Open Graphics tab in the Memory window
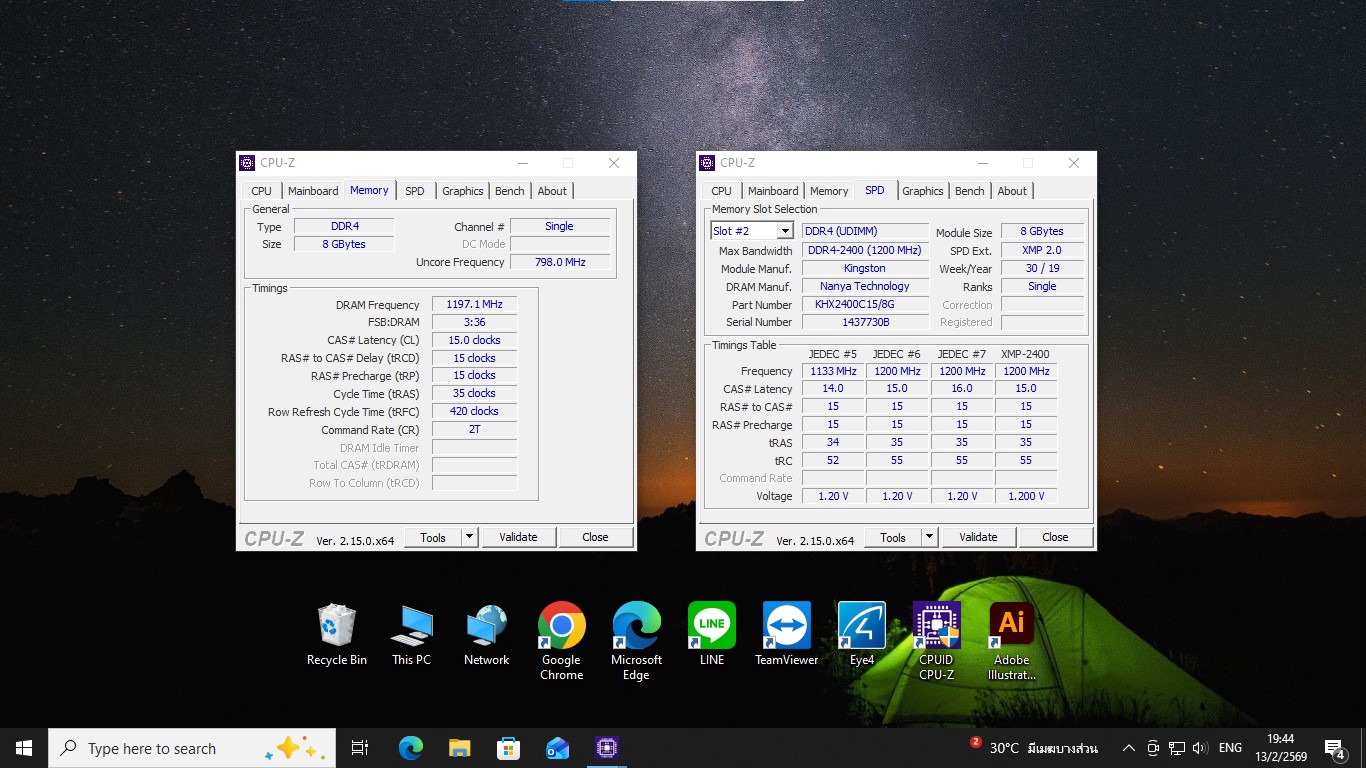Screen dimensions: 1366x768 (x=463, y=191)
